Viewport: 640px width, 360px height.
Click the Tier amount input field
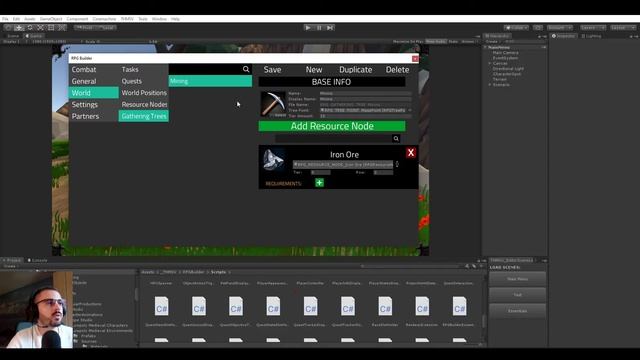[365, 116]
